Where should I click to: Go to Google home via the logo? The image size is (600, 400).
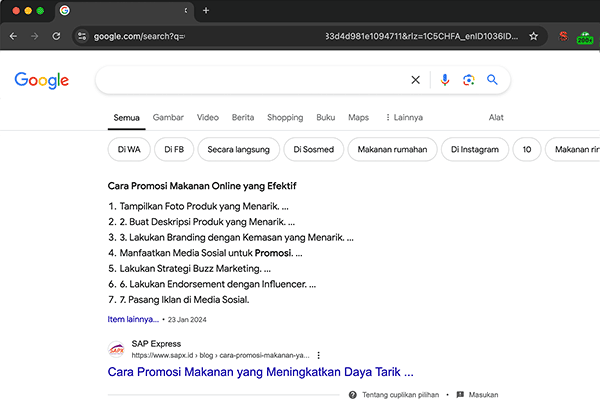42,80
